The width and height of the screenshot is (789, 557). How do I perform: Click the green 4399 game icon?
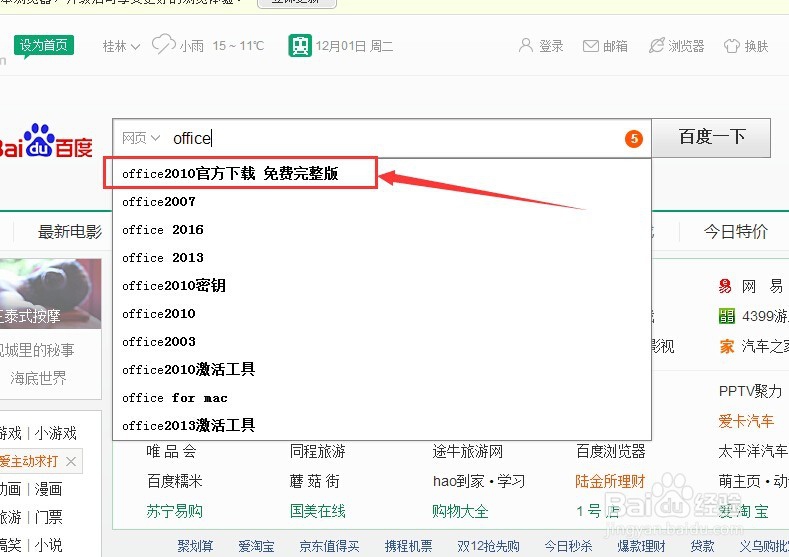(727, 316)
